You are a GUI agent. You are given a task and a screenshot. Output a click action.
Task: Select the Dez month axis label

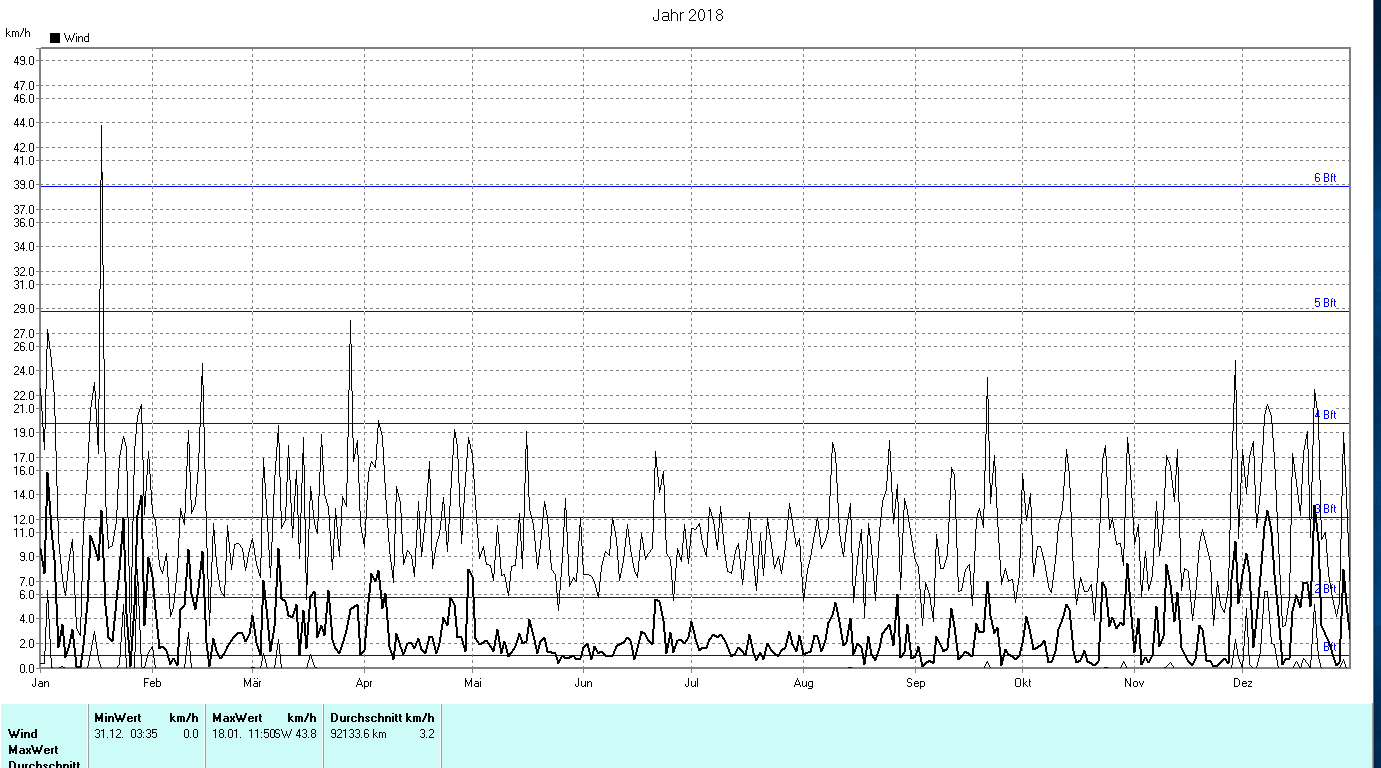tap(1243, 683)
